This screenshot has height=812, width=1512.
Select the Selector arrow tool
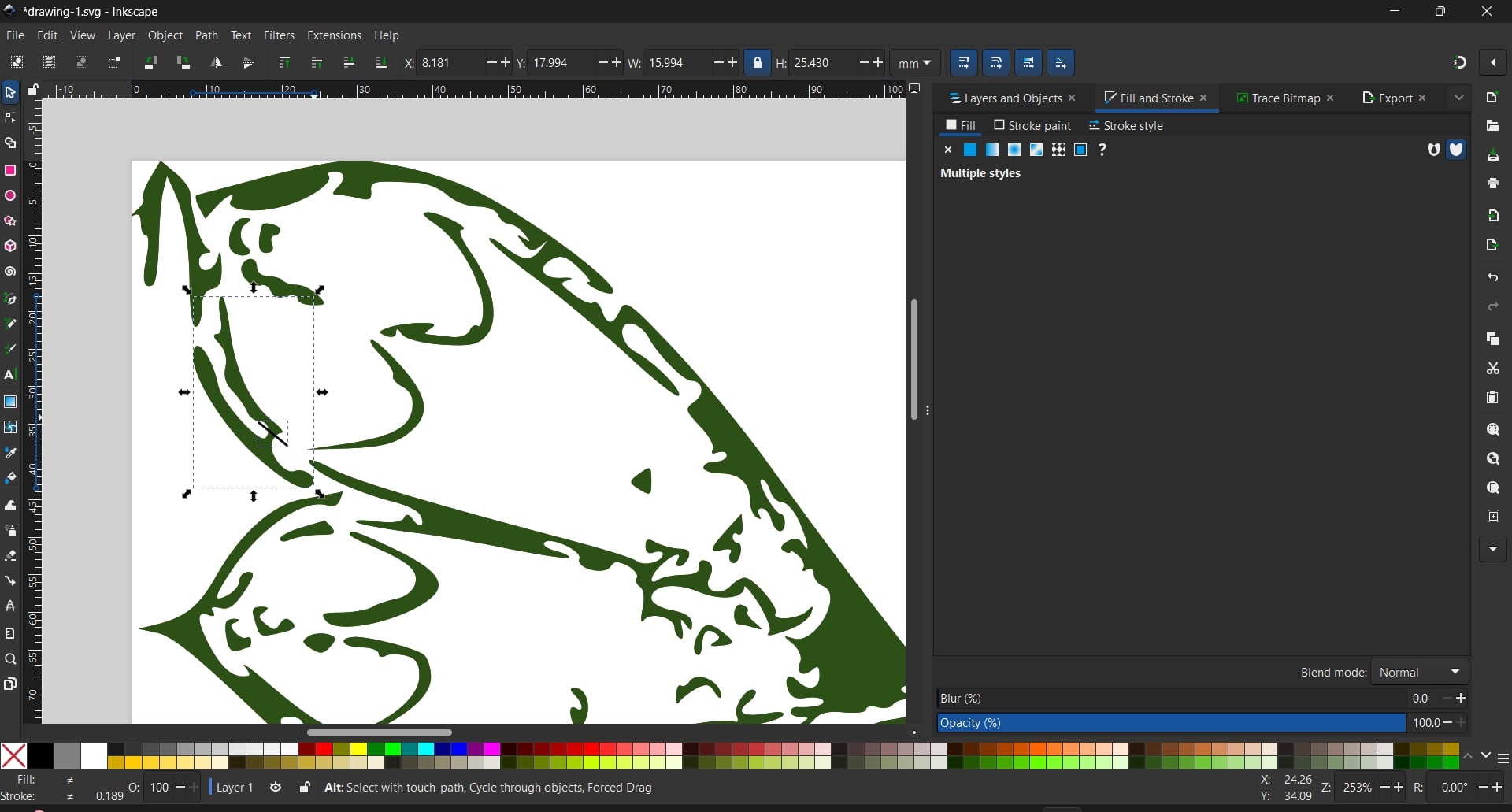click(x=10, y=93)
